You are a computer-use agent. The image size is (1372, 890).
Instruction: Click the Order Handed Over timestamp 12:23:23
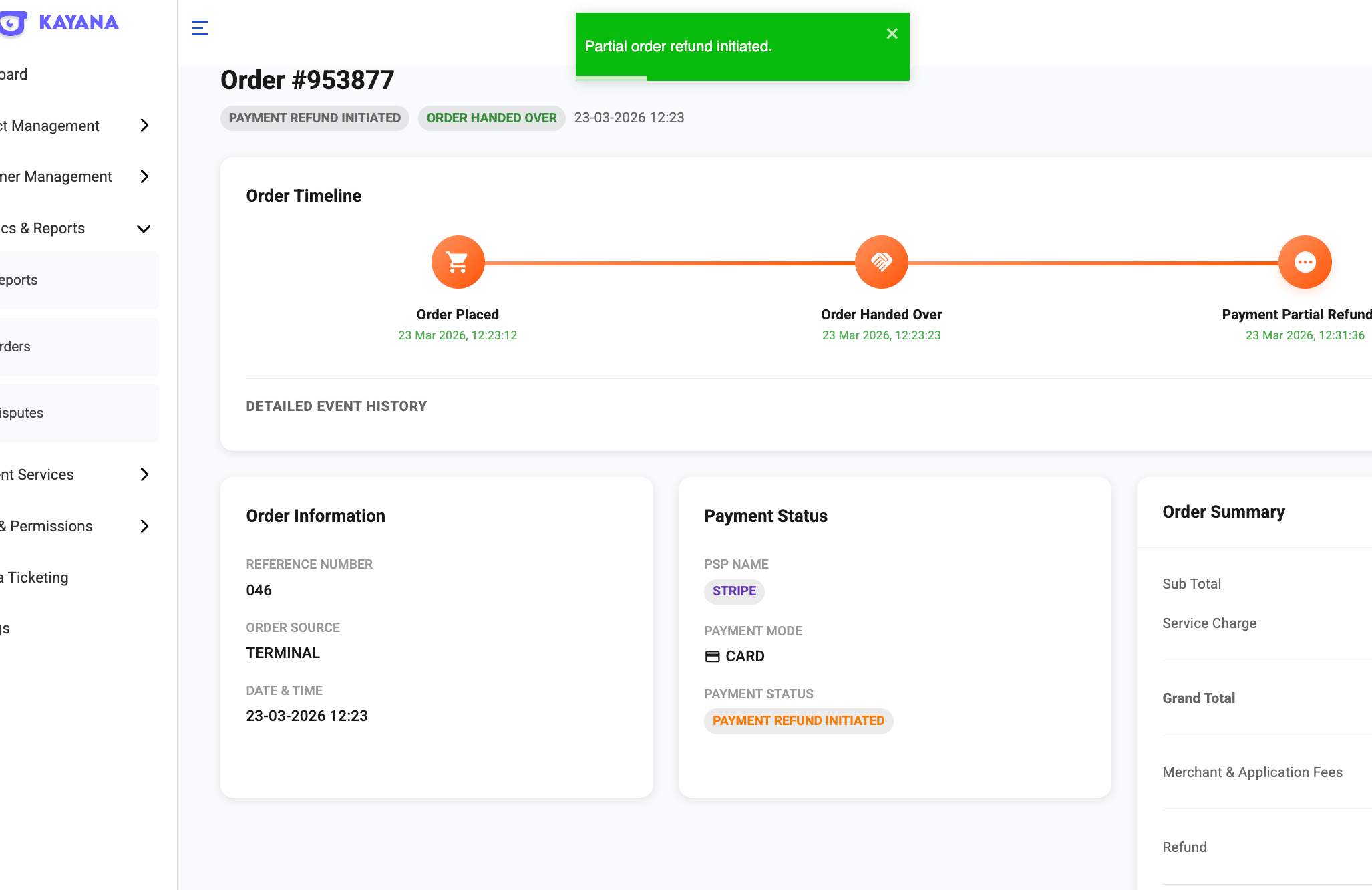pyautogui.click(x=881, y=335)
